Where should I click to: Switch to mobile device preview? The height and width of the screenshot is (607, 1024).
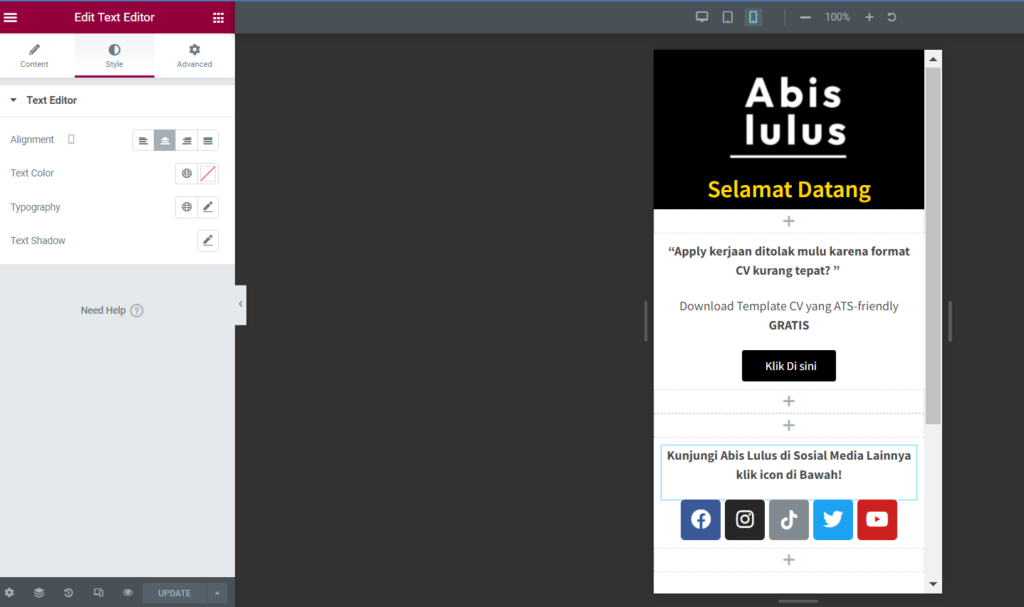click(753, 17)
